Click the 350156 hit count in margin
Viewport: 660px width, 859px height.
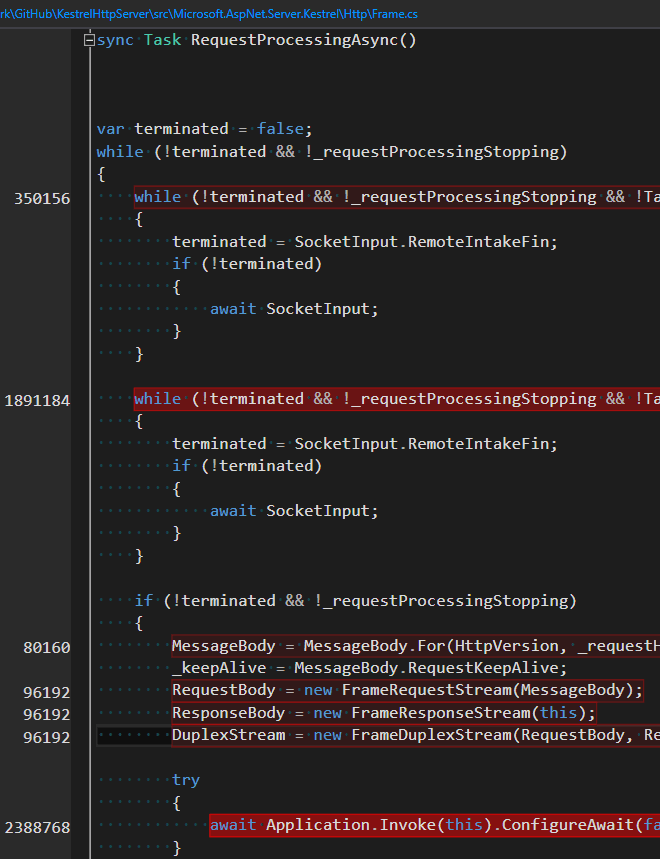point(42,199)
